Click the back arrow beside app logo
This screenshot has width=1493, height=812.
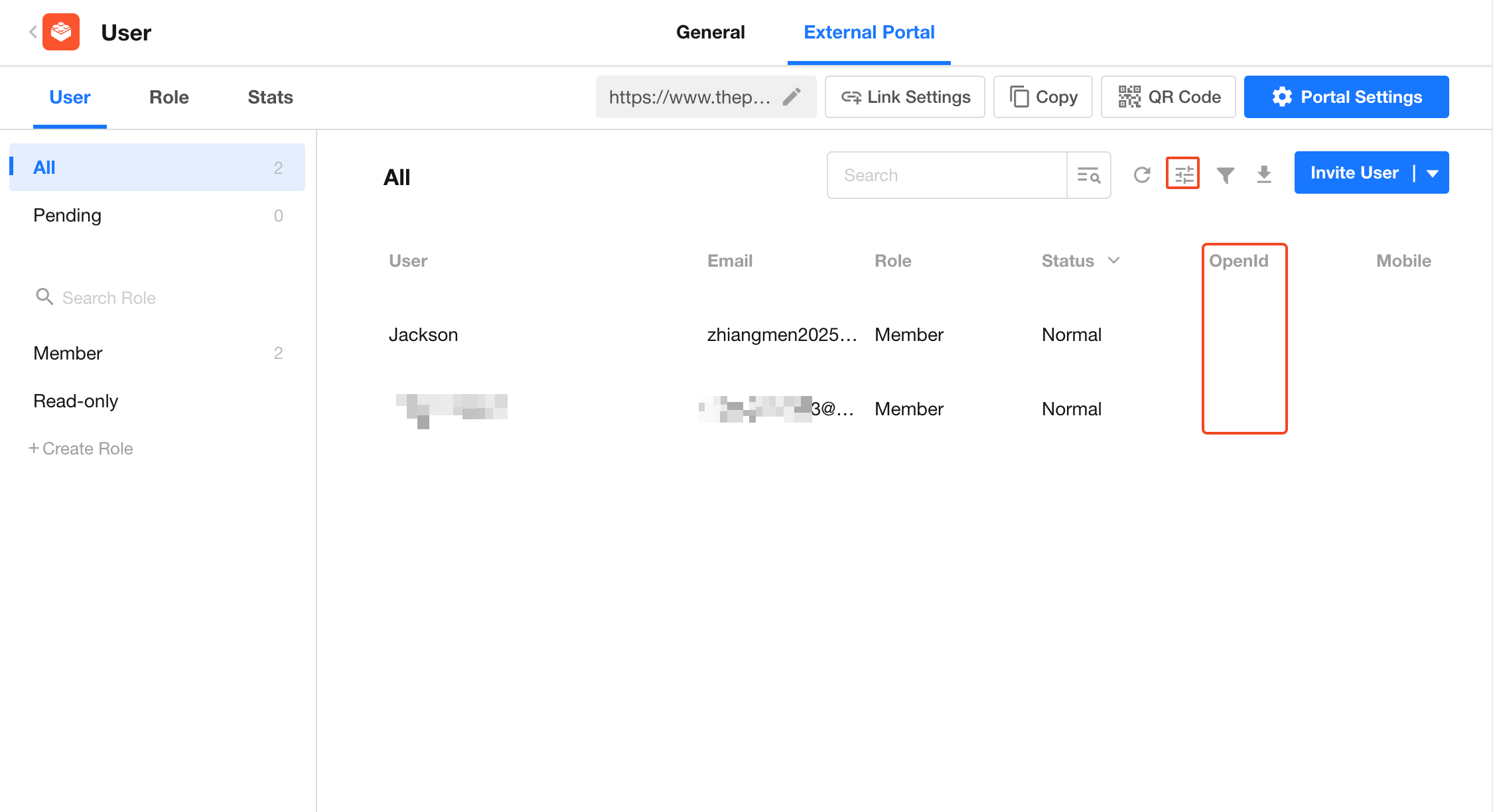coord(33,32)
